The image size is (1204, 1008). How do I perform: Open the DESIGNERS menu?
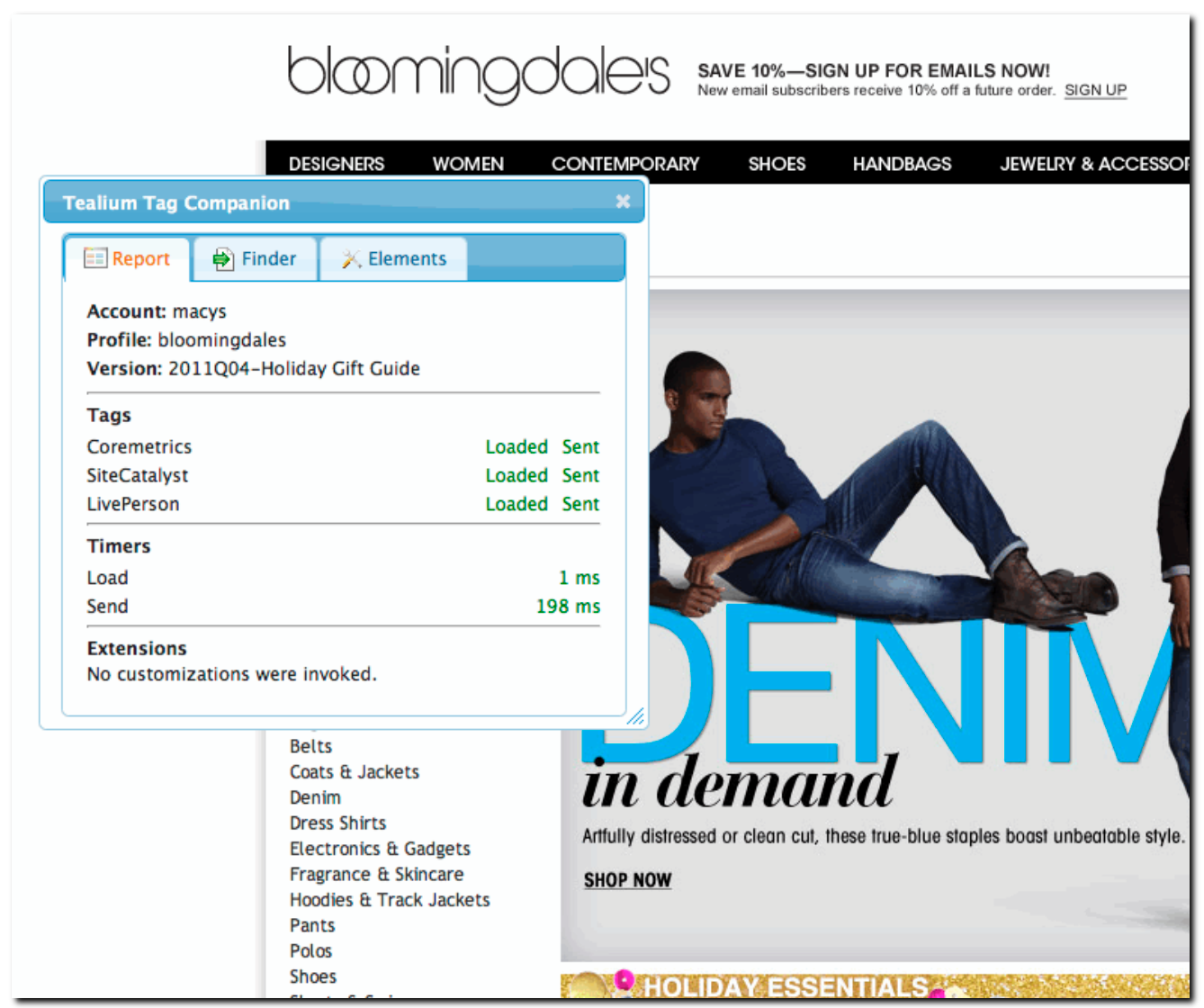337,164
